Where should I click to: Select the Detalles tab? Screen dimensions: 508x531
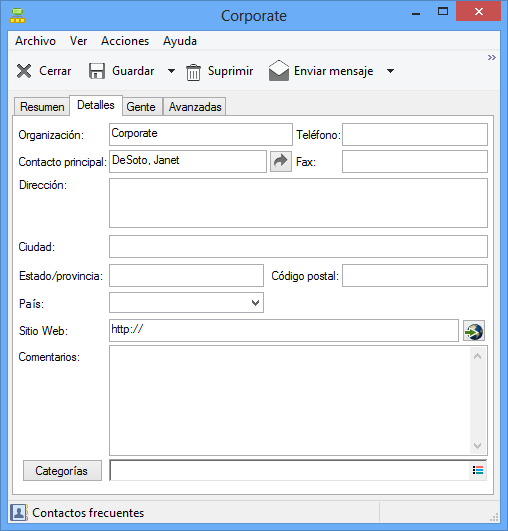(x=96, y=105)
